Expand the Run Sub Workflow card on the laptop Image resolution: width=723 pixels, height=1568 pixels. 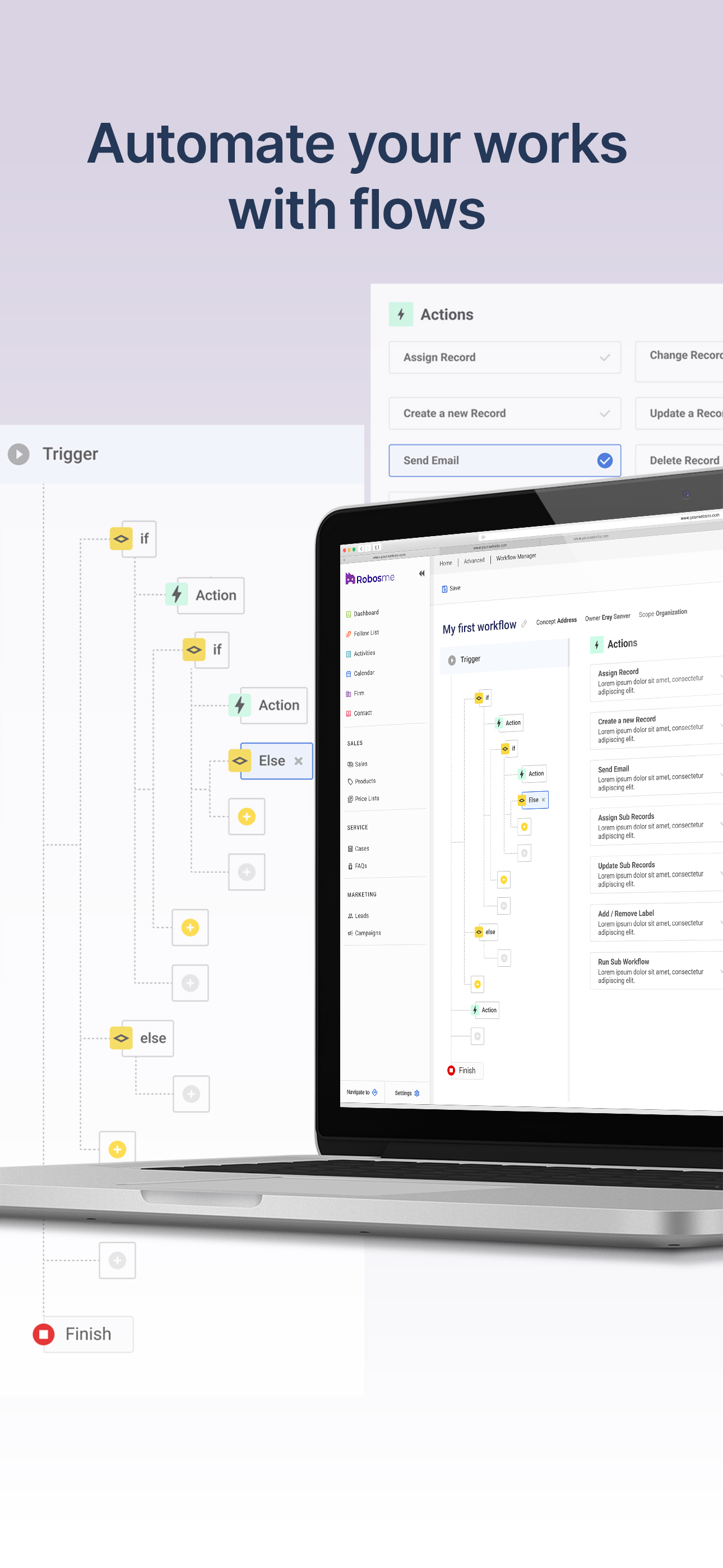point(656,971)
